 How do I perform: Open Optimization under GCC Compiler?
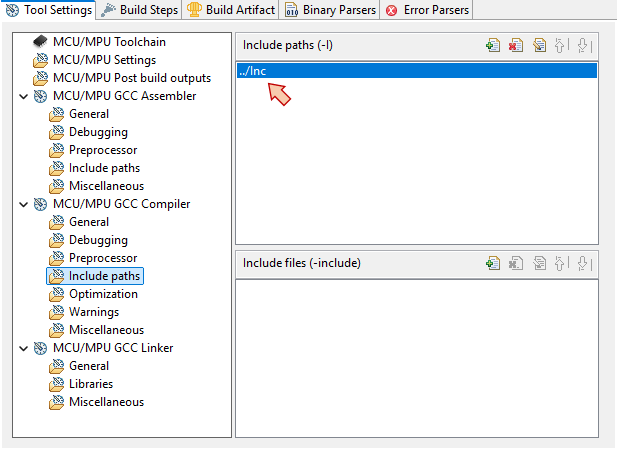[103, 294]
